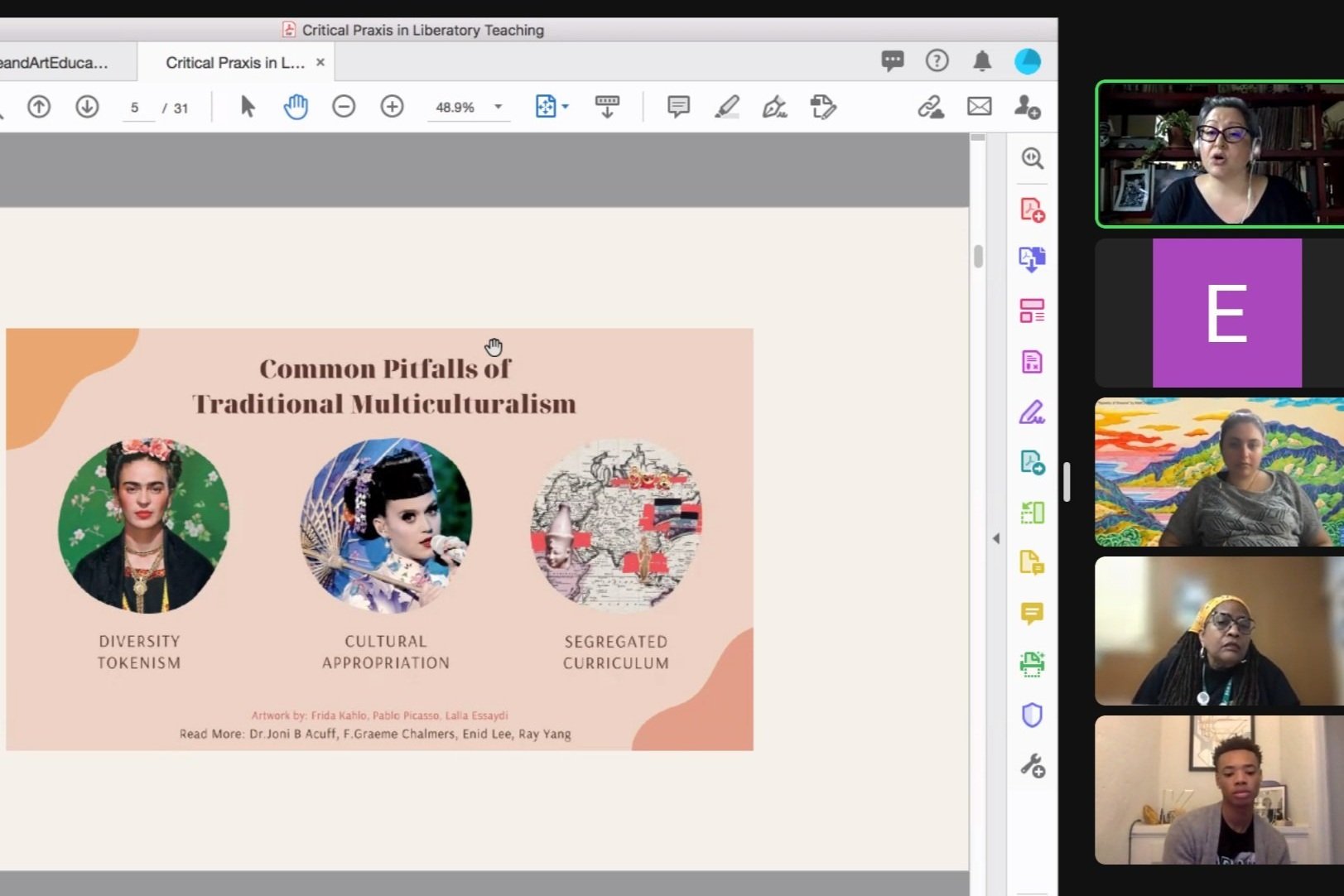Image resolution: width=1344 pixels, height=896 pixels.
Task: Open the Export PDF tool
Action: click(x=1032, y=259)
